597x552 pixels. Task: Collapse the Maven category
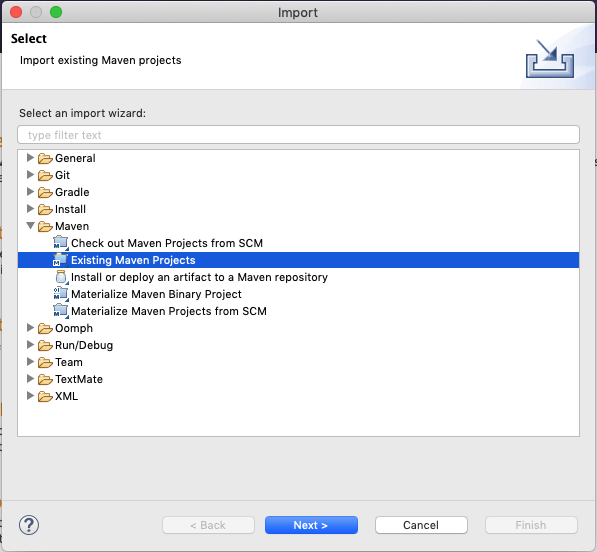(30, 226)
